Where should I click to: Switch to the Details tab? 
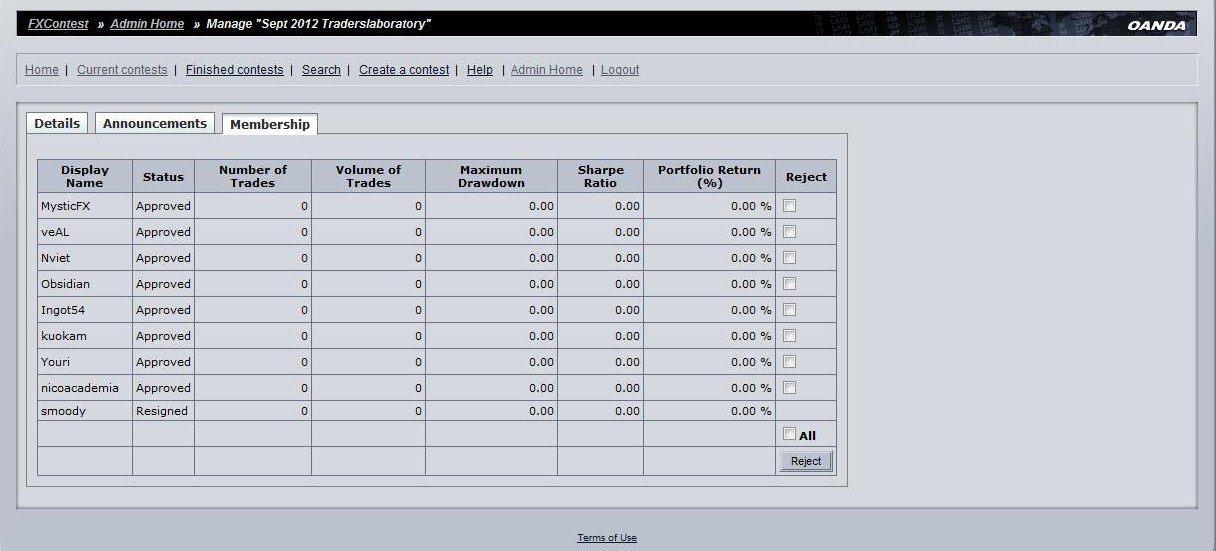(x=57, y=123)
